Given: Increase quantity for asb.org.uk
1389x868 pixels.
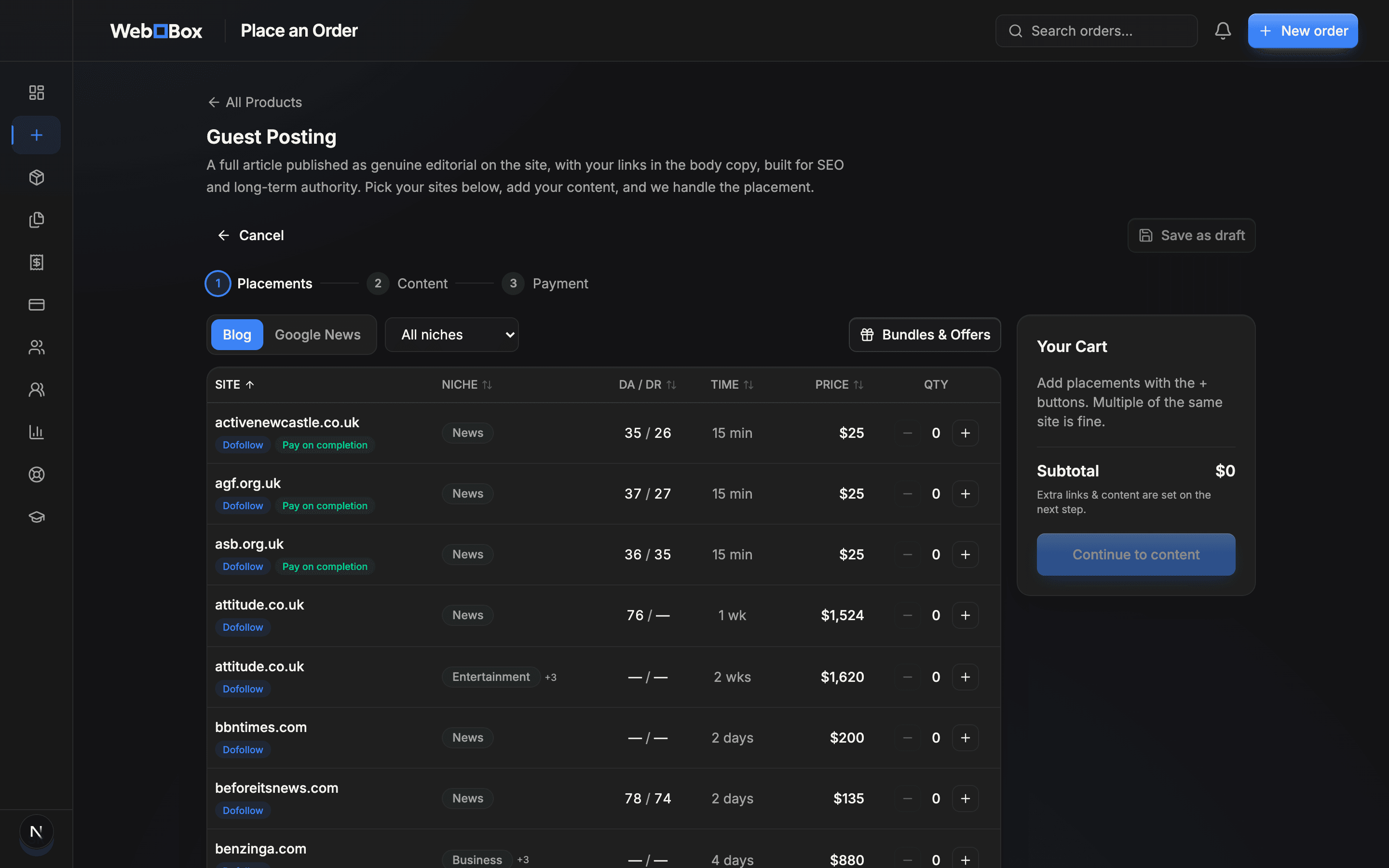Looking at the screenshot, I should click(965, 555).
